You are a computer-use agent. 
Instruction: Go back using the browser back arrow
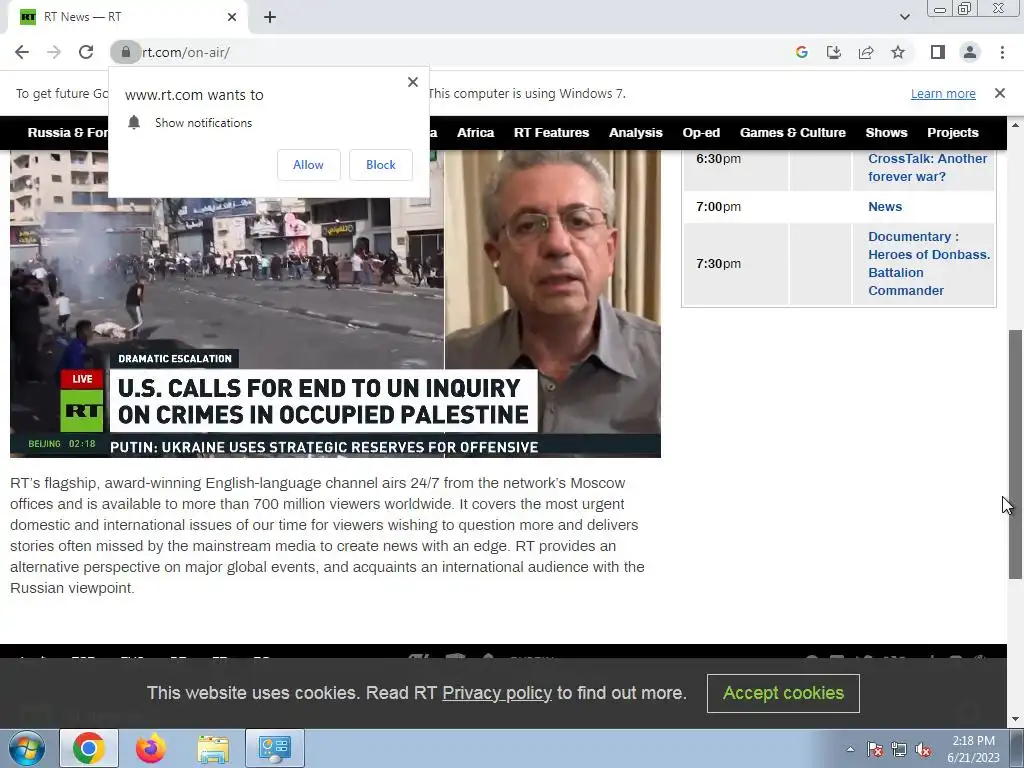point(22,52)
